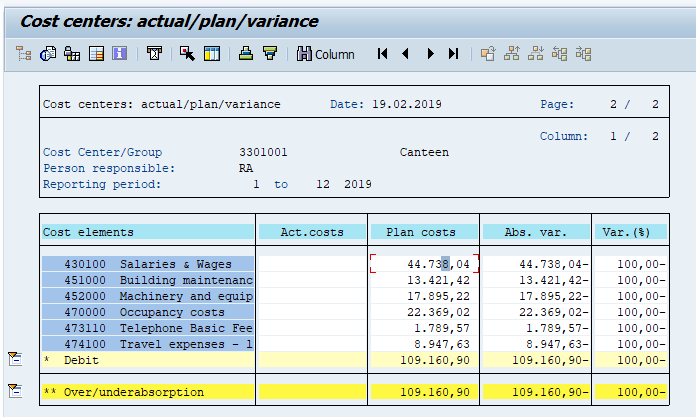Select cost element 474100 Travel expenses row
696x417 pixels.
[148, 343]
